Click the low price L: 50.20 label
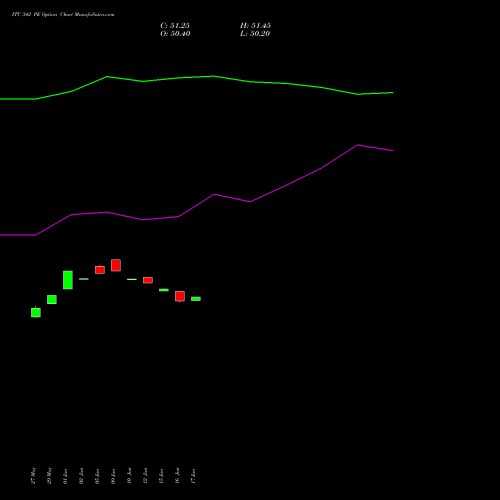Screen dimensions: 500x500 [255, 34]
